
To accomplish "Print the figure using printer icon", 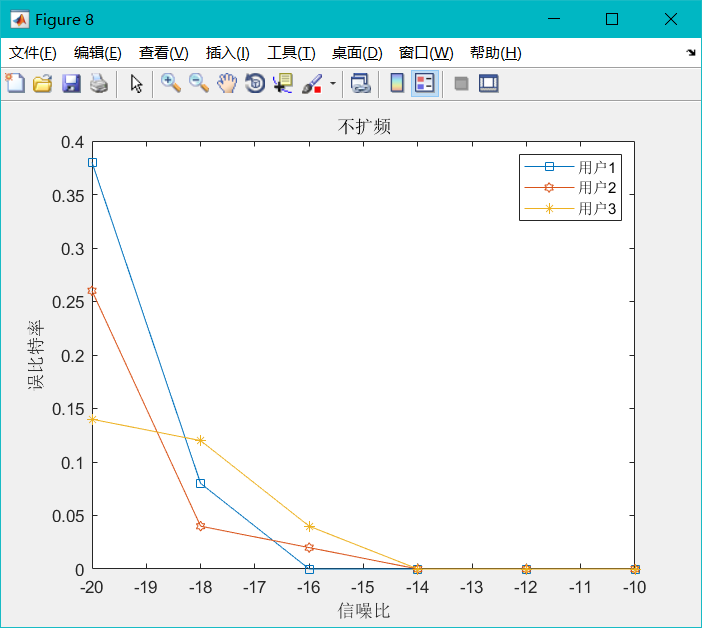I will pyautogui.click(x=99, y=83).
